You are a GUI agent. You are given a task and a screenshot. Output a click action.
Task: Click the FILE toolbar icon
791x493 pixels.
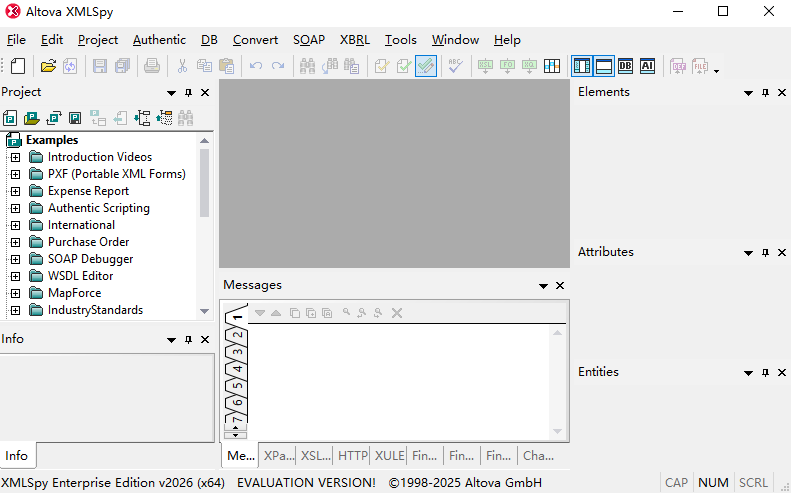700,66
